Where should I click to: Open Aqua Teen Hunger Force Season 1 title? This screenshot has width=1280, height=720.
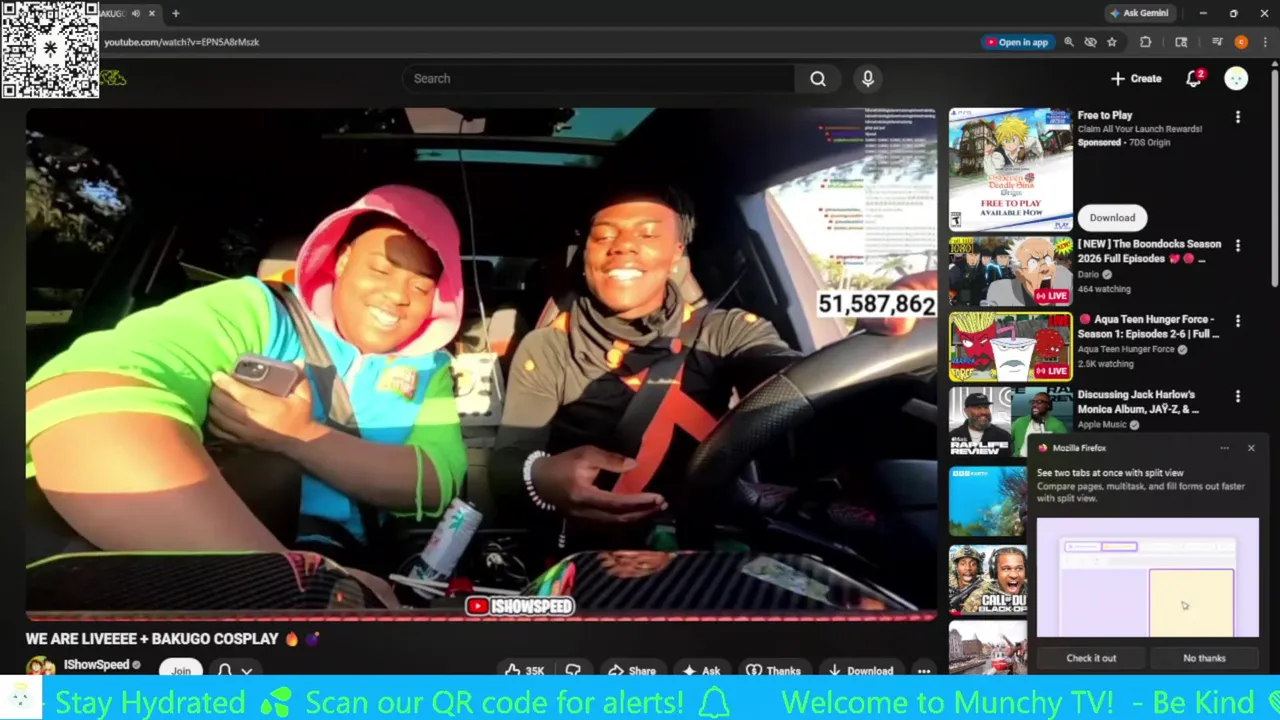1149,326
